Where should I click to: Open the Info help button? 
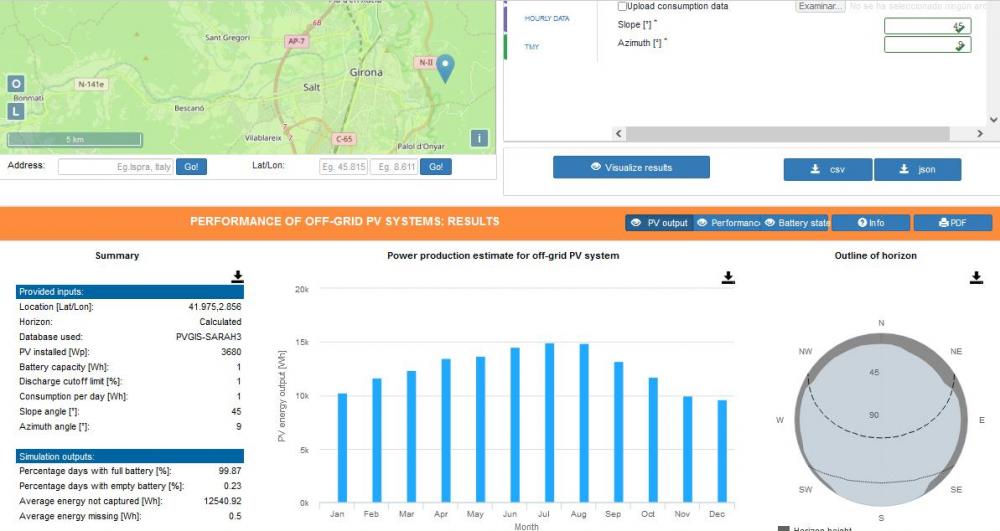pos(871,222)
